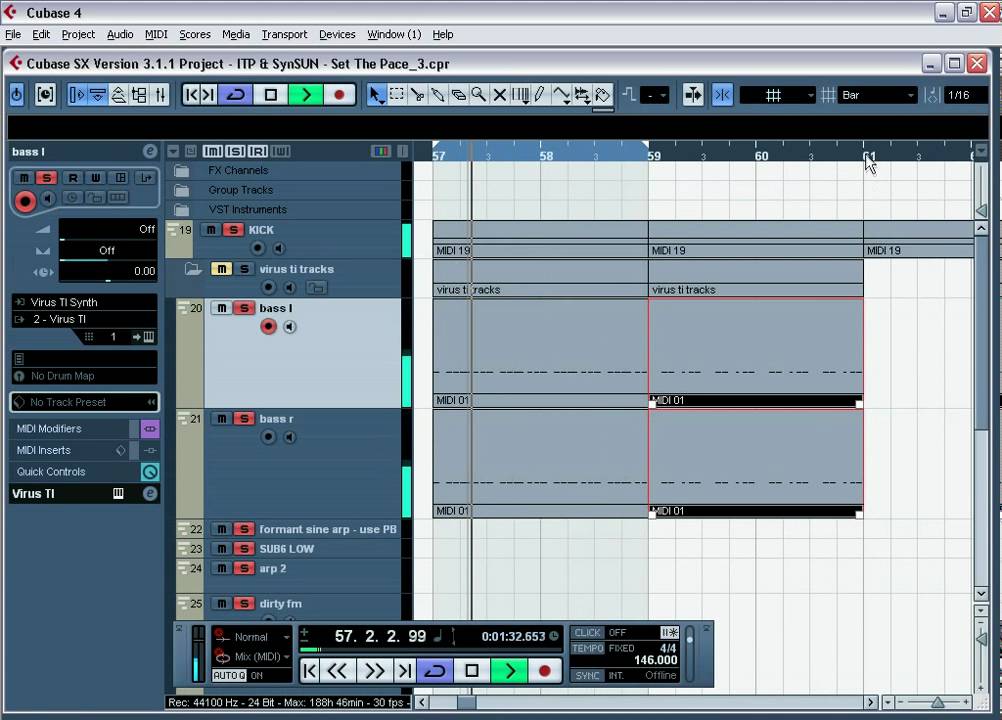Fast-forward in the transport panel
1002x720 pixels.
374,671
